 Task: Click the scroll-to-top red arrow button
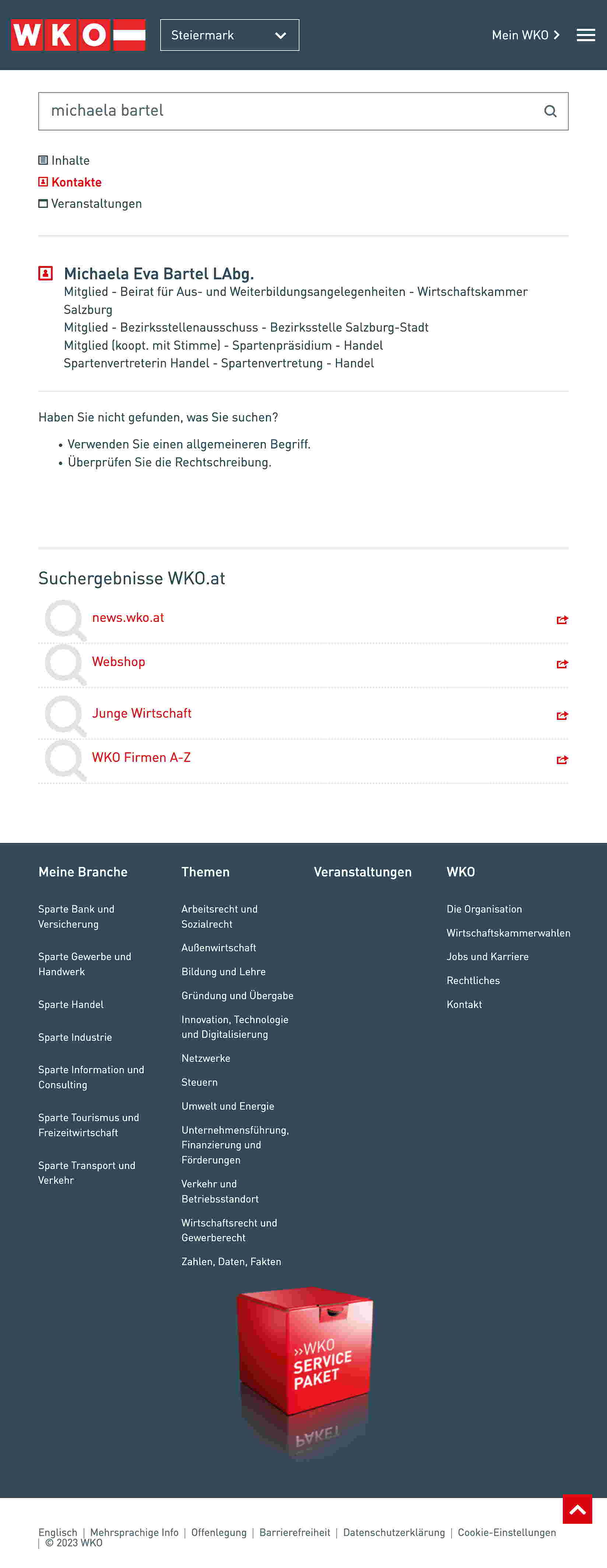(x=577, y=1509)
